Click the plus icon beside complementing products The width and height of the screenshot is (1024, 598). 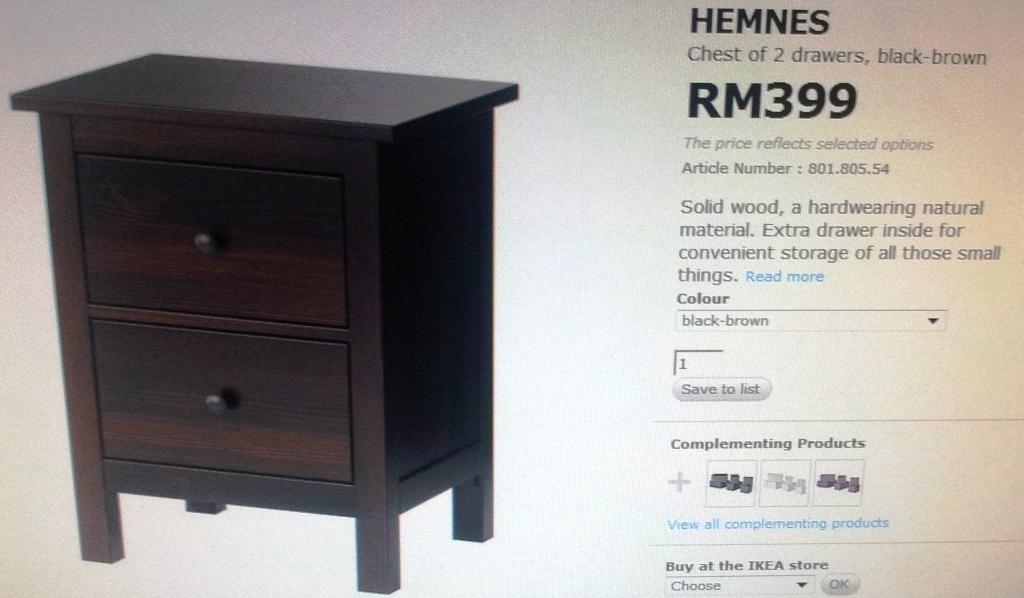click(x=680, y=482)
